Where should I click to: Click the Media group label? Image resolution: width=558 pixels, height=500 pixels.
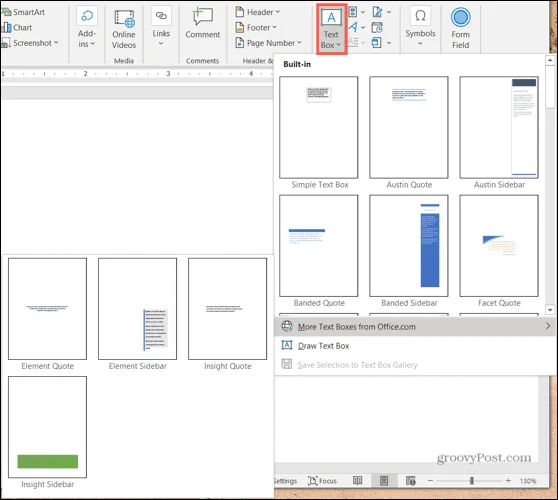pos(124,61)
